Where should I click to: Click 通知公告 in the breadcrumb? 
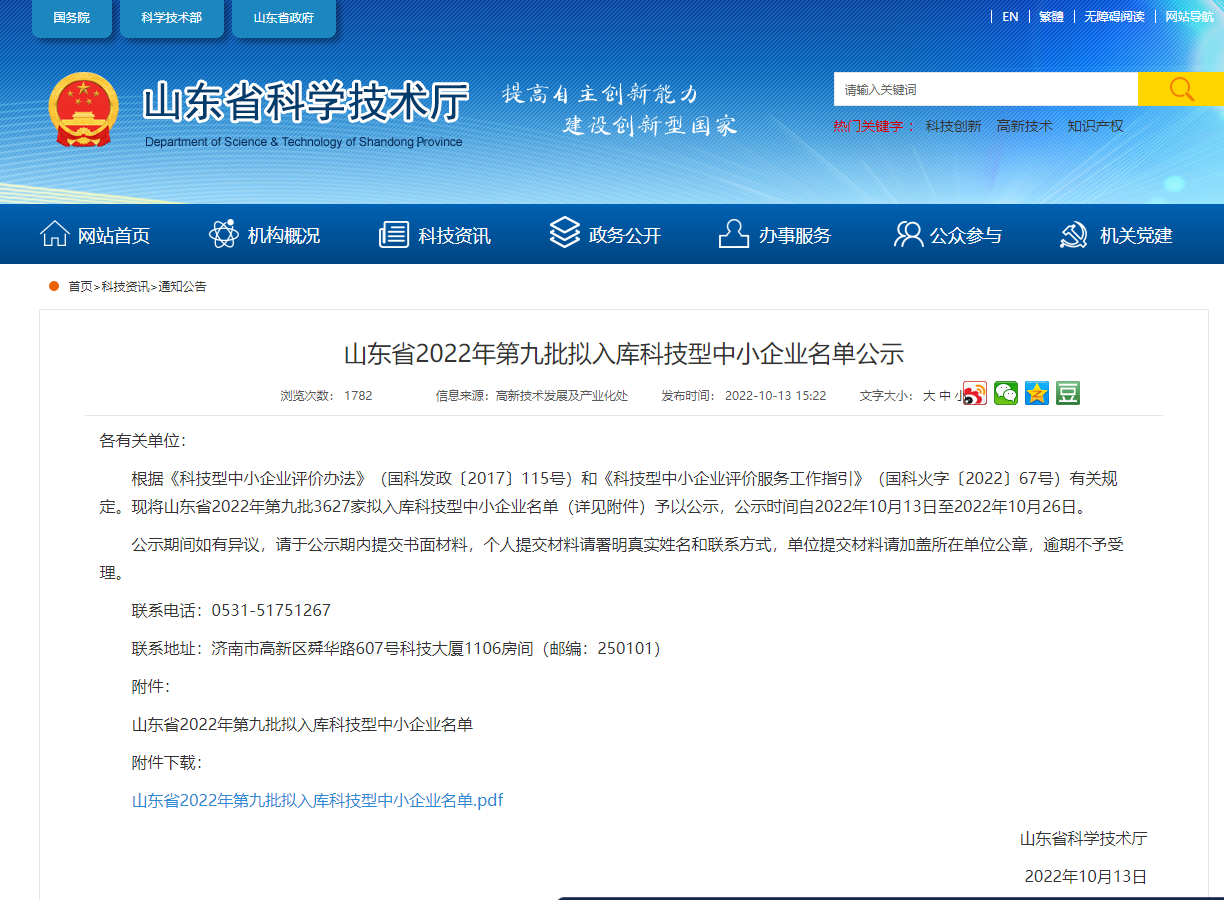[182, 287]
